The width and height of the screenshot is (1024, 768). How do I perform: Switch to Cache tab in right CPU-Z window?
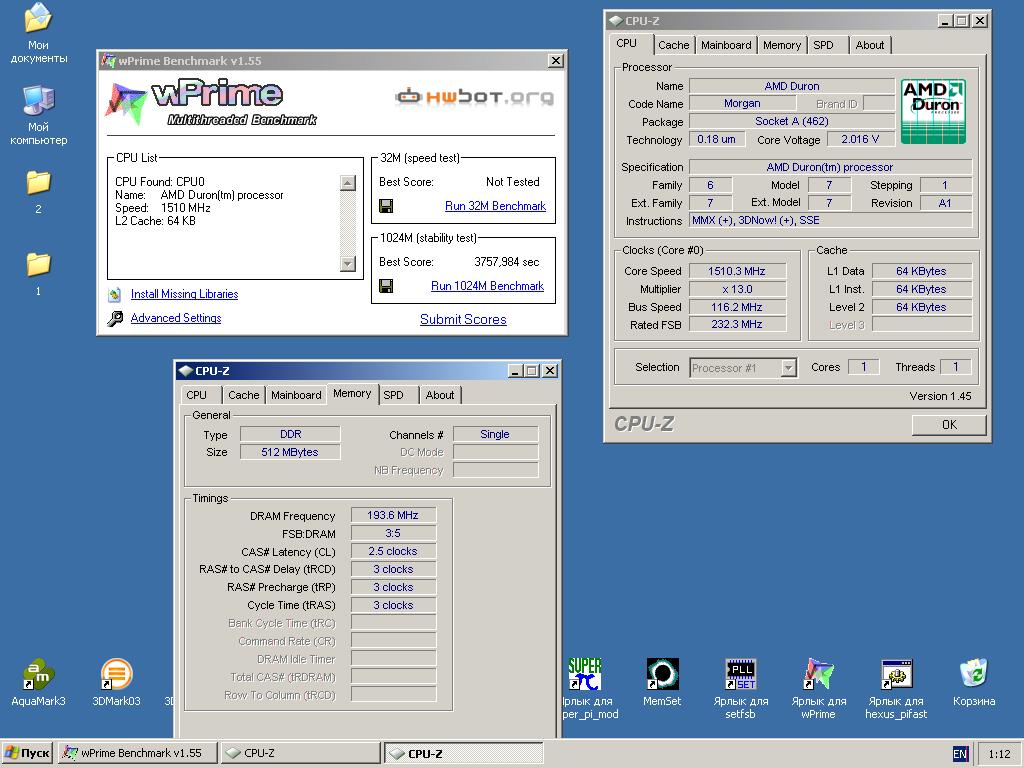click(x=673, y=45)
